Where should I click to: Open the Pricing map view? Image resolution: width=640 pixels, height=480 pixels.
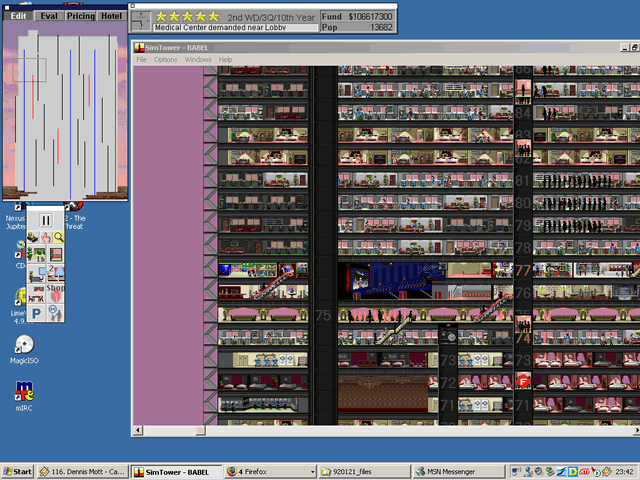(81, 16)
